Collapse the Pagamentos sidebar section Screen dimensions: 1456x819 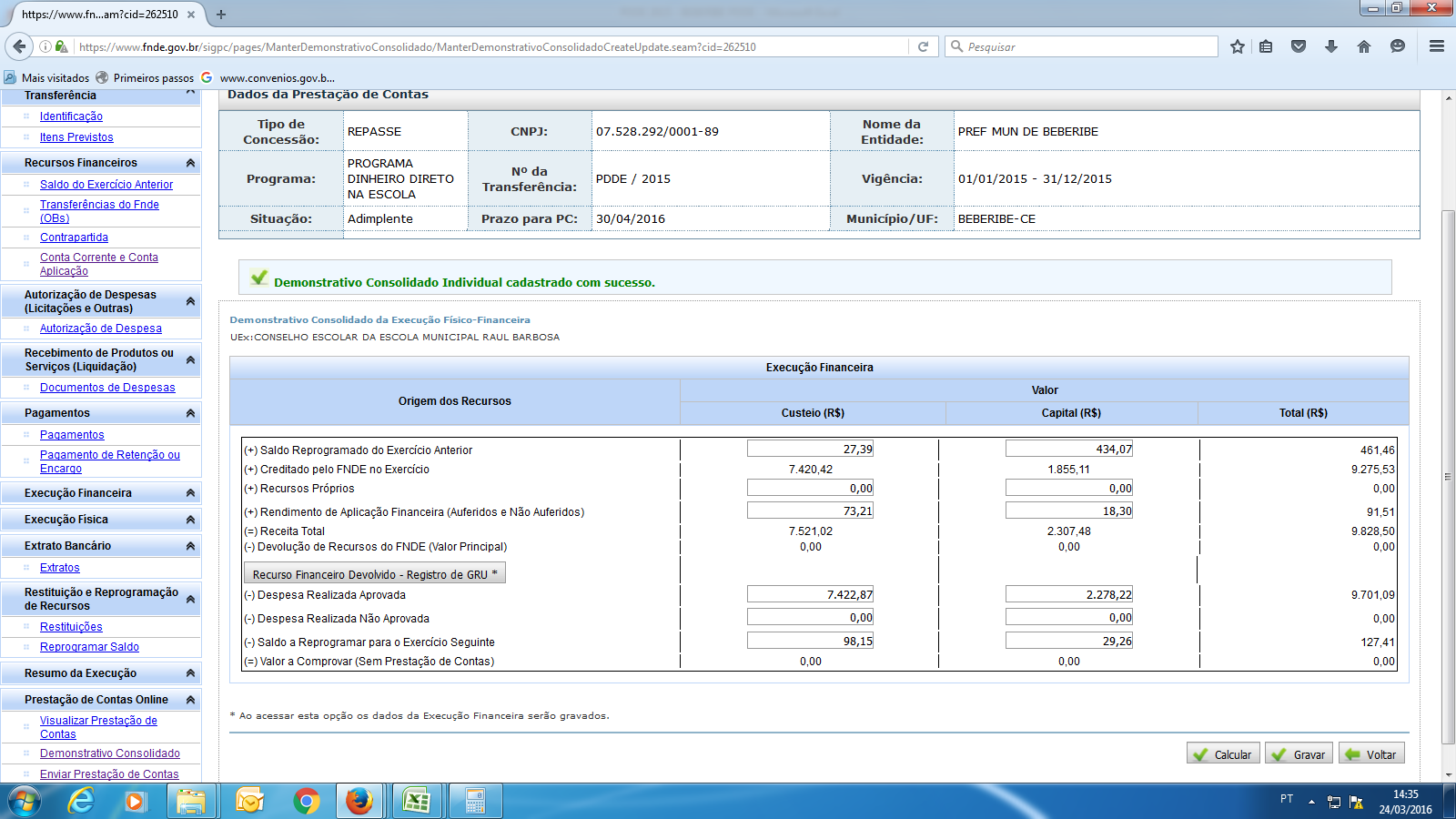pyautogui.click(x=190, y=413)
